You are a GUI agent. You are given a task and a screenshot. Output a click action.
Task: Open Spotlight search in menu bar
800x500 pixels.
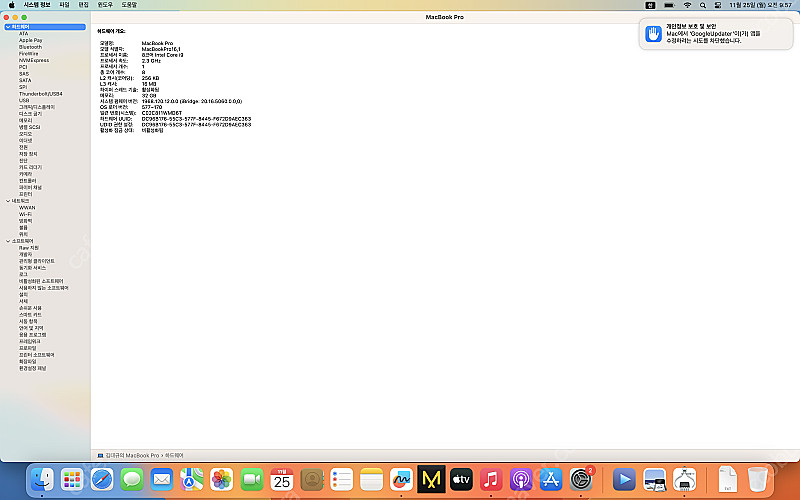click(703, 5)
